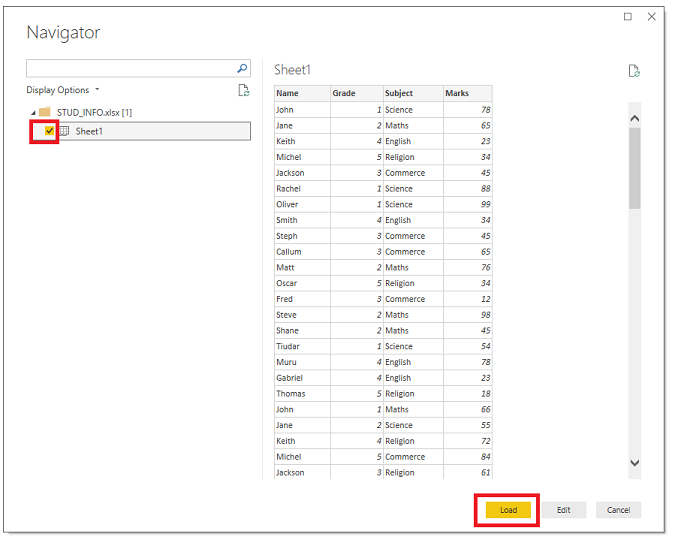Click the Sheet1 table icon in tree
678x543 pixels.
[x=64, y=131]
